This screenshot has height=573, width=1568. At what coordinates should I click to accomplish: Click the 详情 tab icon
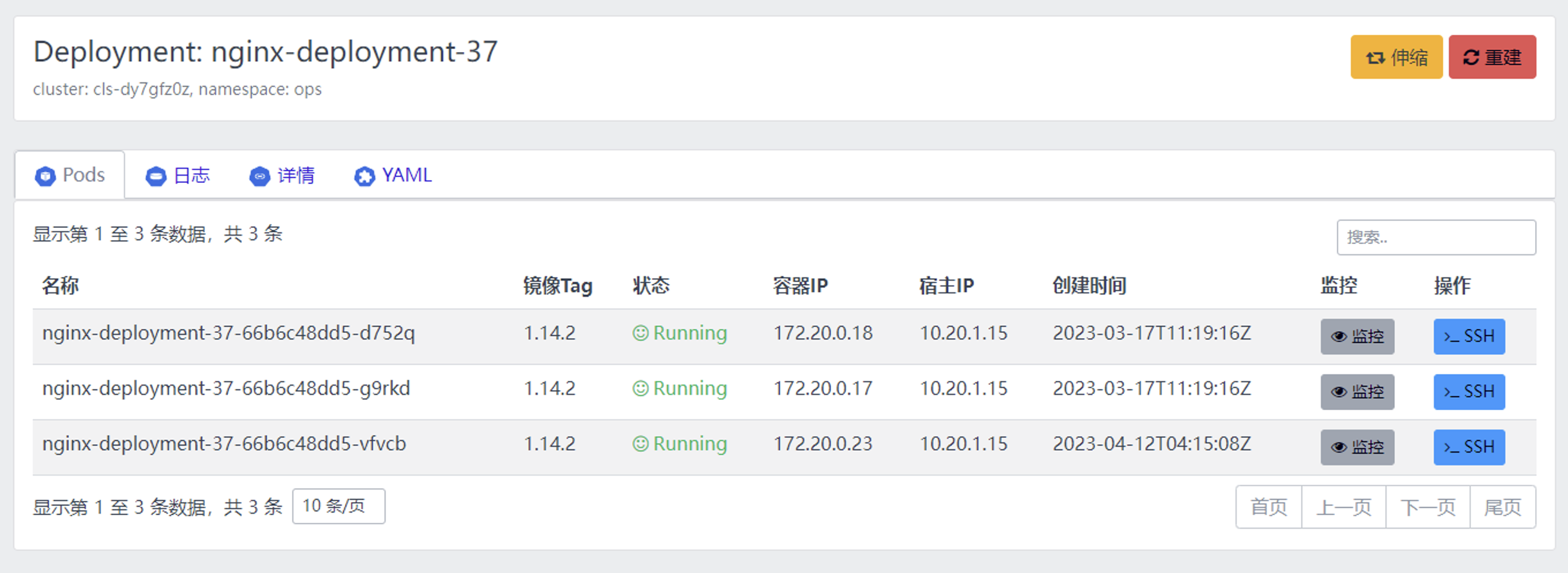point(259,176)
